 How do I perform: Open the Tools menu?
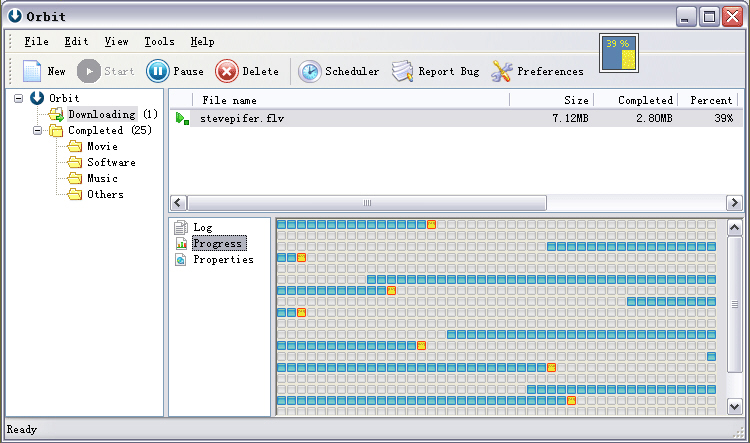click(158, 42)
